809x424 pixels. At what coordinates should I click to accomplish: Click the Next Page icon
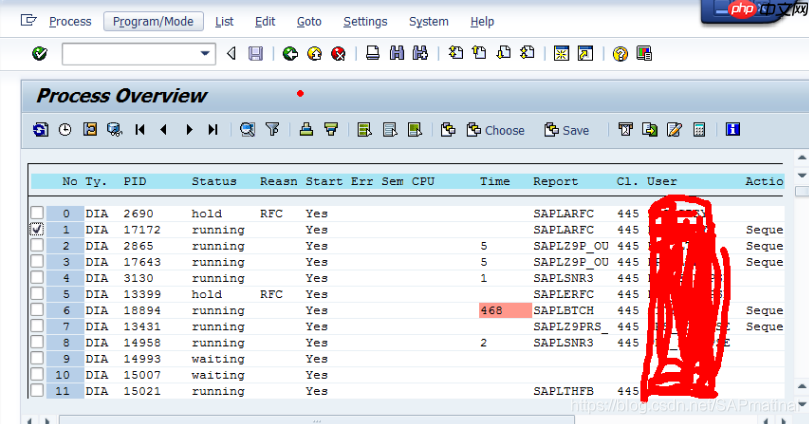point(503,53)
